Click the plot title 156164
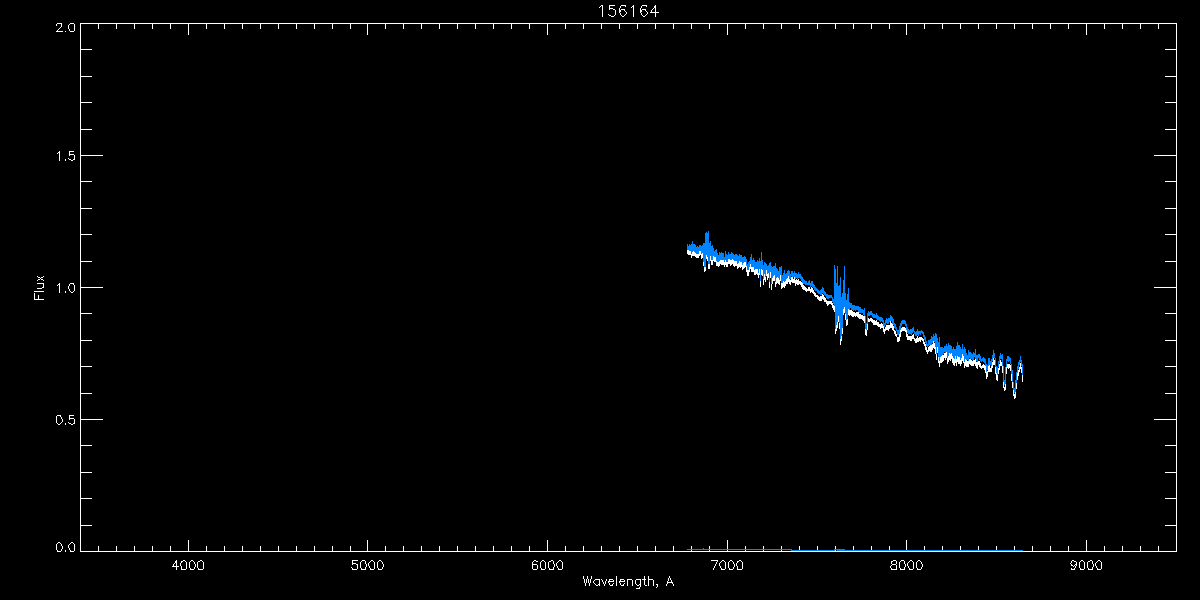 coord(628,10)
